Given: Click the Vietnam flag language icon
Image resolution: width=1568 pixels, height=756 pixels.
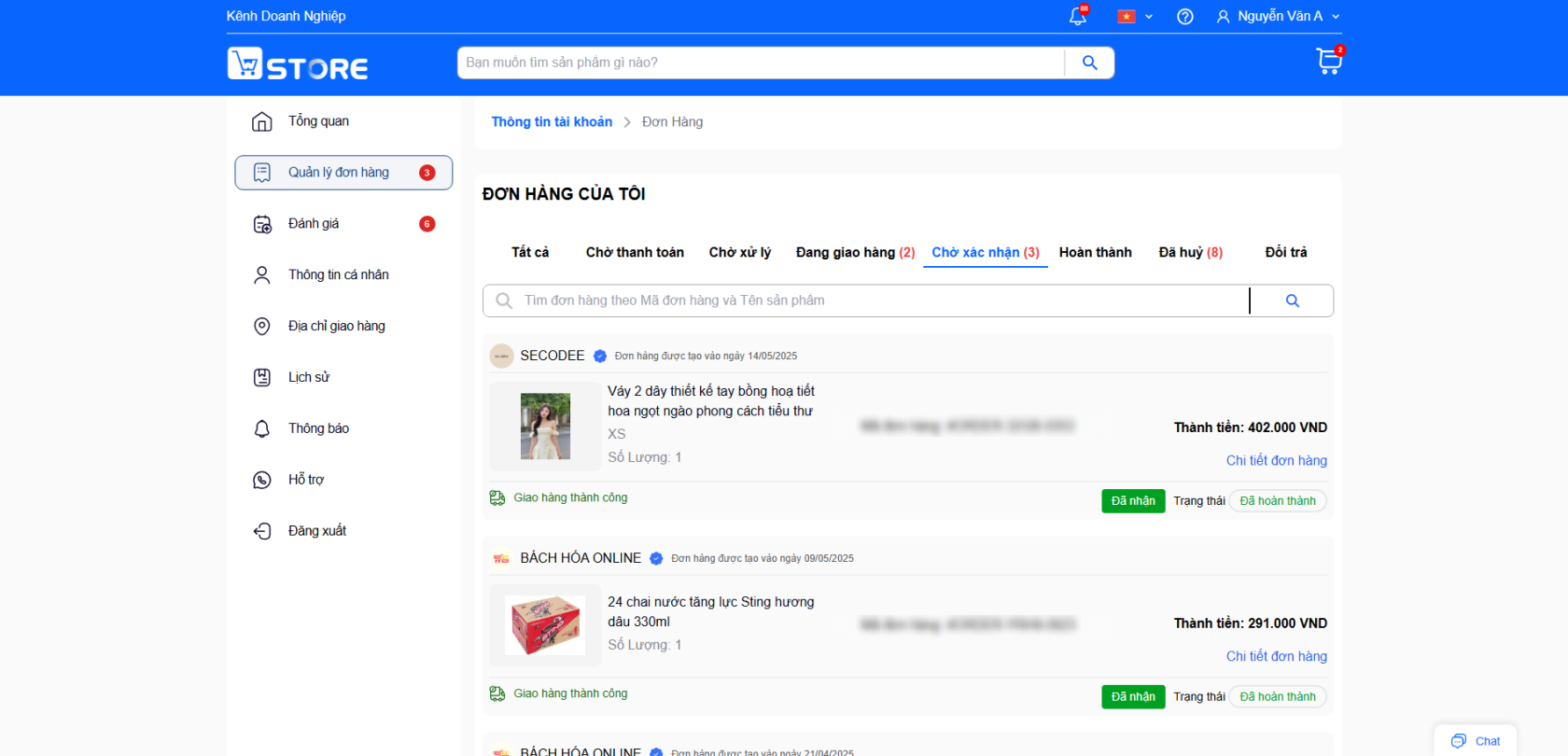Looking at the screenshot, I should pyautogui.click(x=1127, y=16).
